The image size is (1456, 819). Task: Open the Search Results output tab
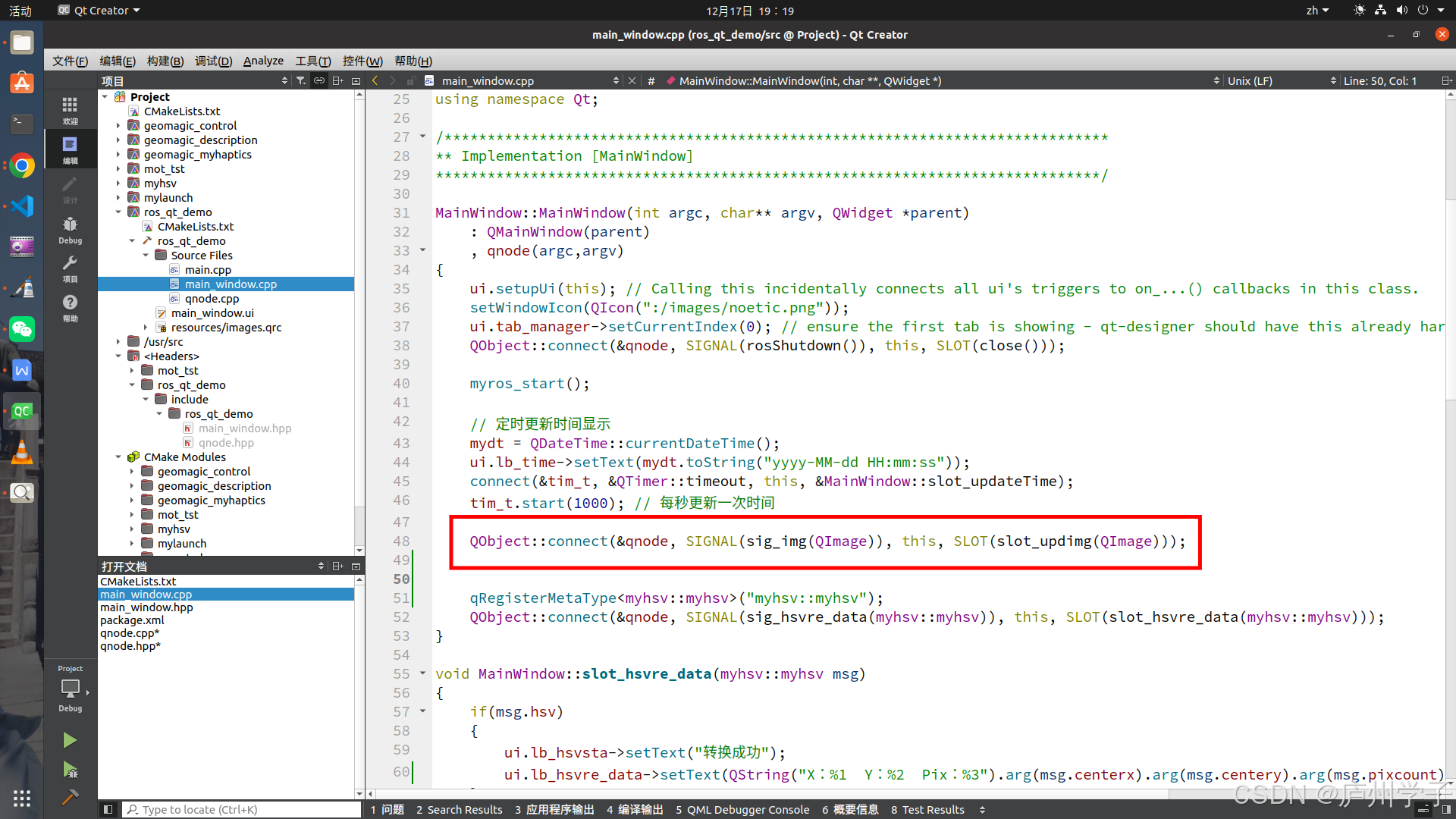tap(459, 809)
